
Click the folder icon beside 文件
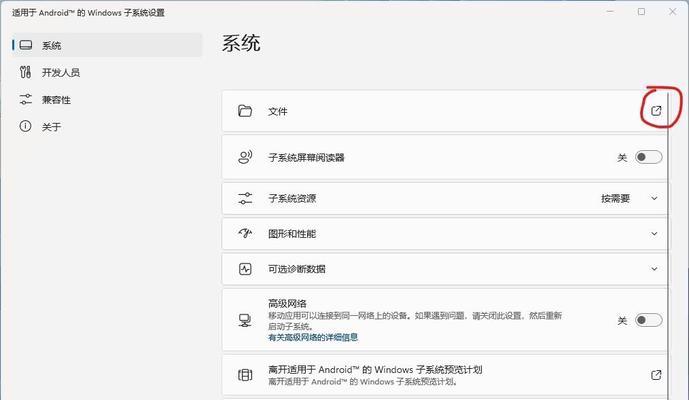click(x=245, y=111)
